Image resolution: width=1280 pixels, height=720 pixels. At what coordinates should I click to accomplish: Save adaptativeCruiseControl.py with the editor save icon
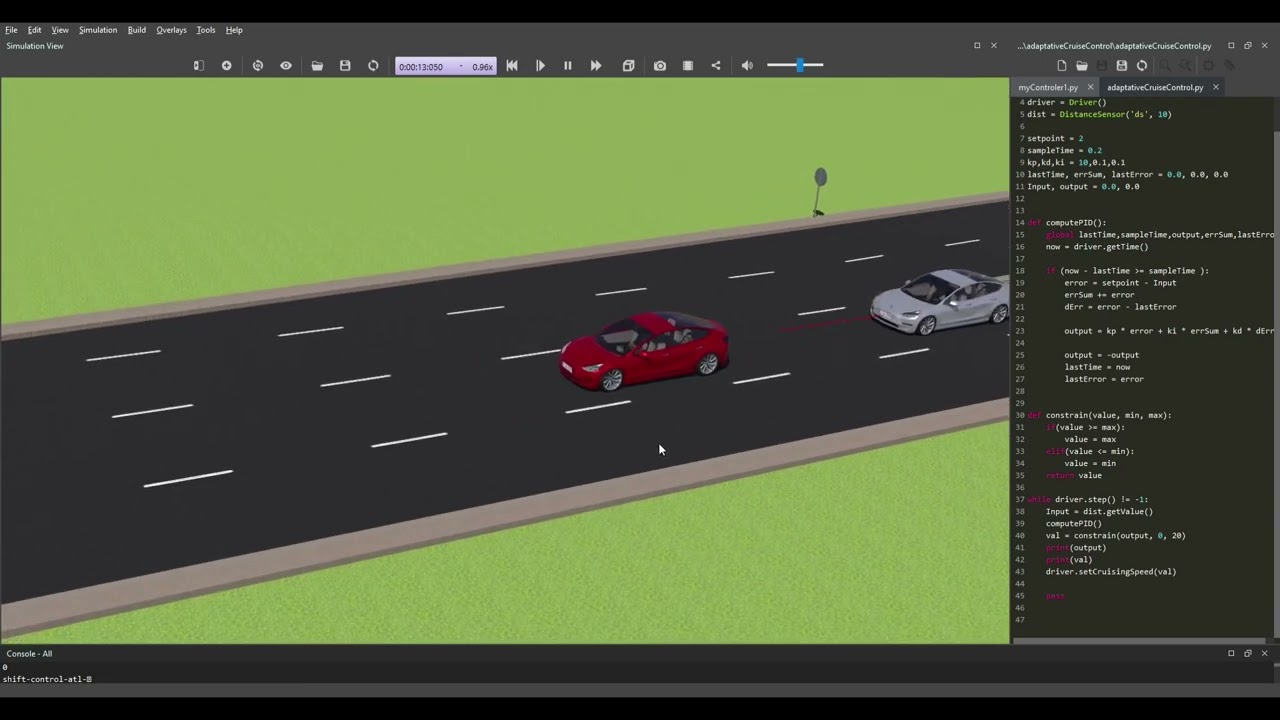pos(1122,65)
